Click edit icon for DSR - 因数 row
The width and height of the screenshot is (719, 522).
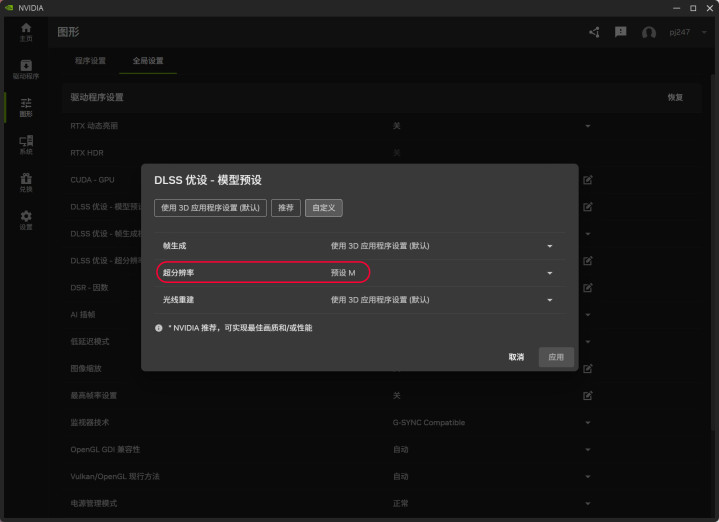(587, 288)
